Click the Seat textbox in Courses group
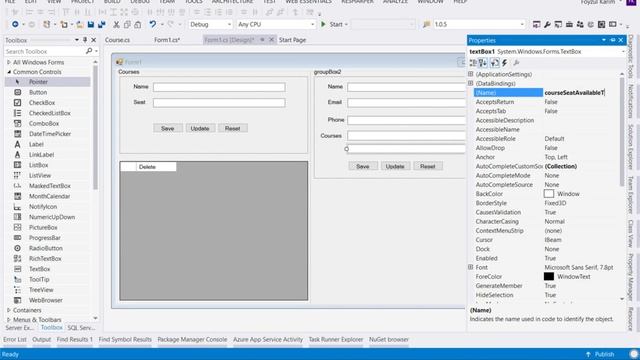 219,103
